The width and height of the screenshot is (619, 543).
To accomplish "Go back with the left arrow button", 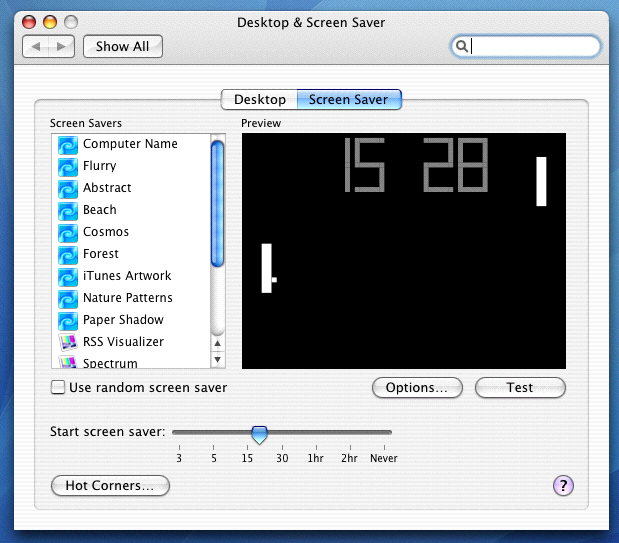I will (36, 47).
